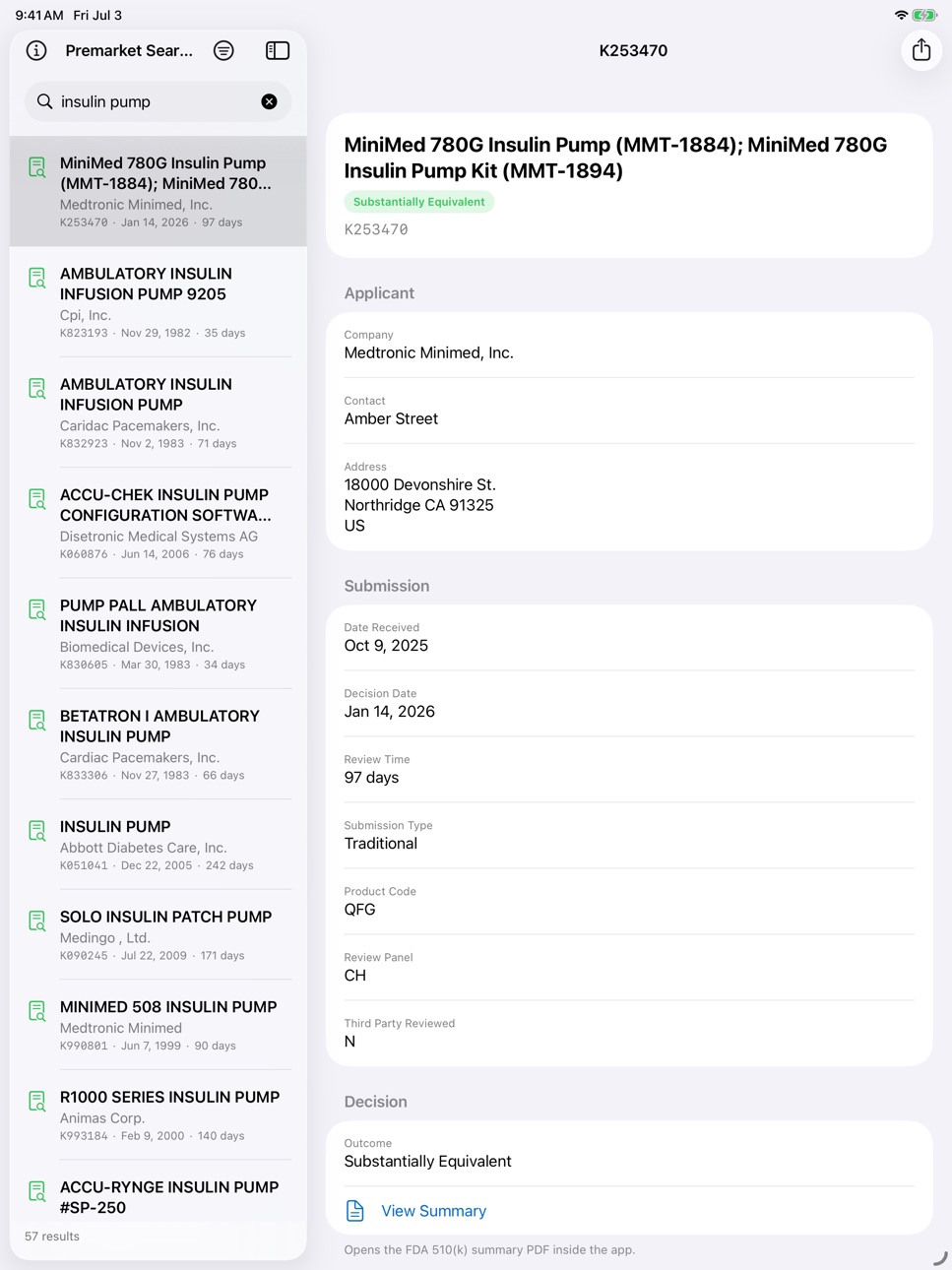This screenshot has height=1270, width=952.
Task: Open the info button in sidebar header
Action: click(x=36, y=50)
